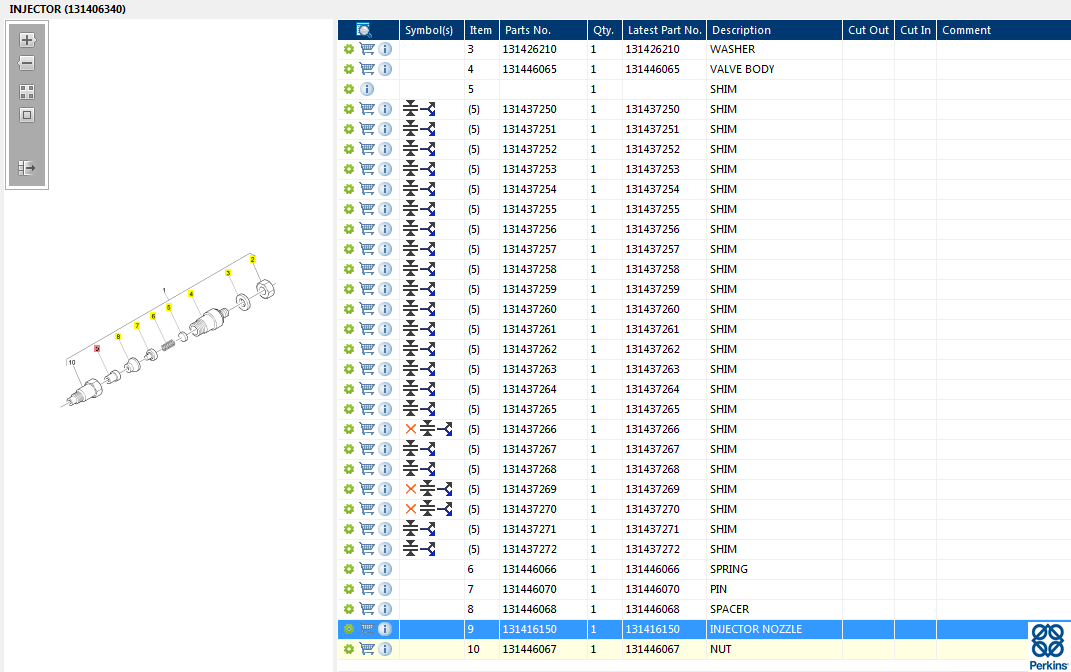Viewport: 1071px width, 672px height.
Task: Sort by Latest Part No. column header
Action: (x=664, y=30)
